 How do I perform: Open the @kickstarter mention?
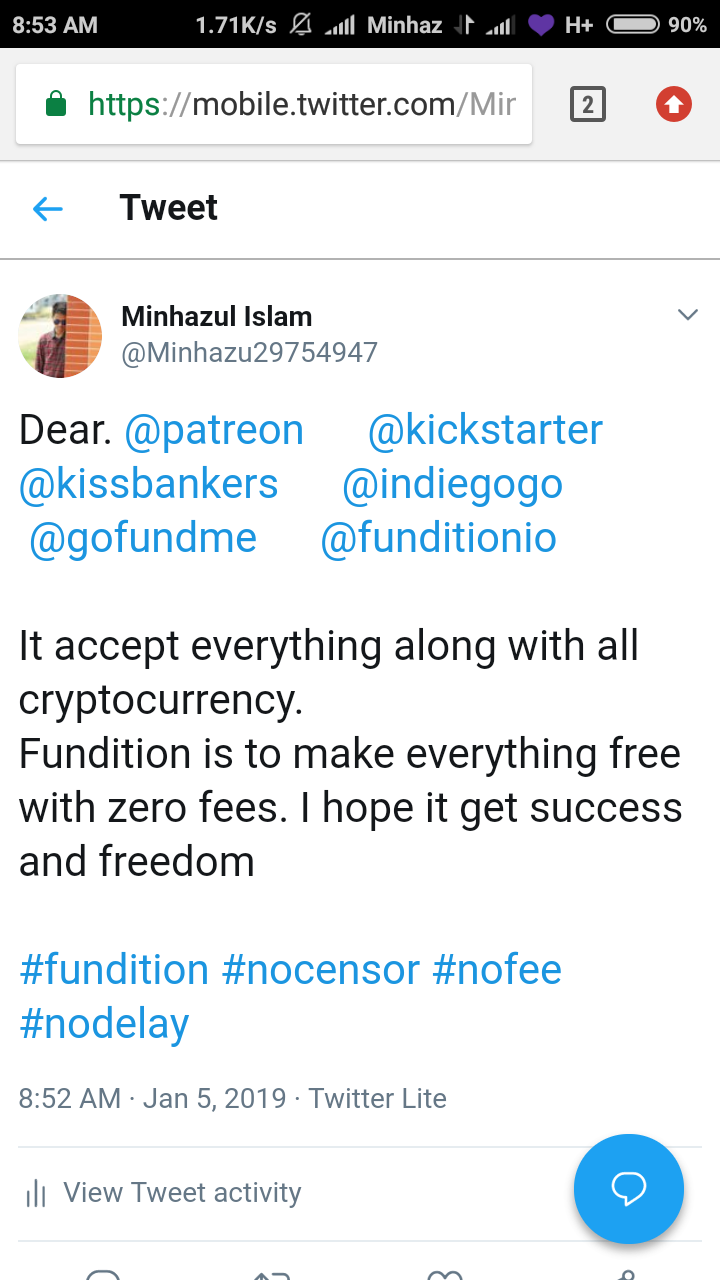[485, 430]
